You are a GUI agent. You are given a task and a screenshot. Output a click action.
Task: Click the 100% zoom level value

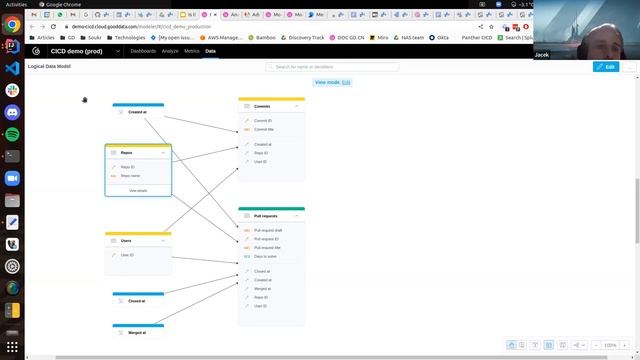point(610,345)
